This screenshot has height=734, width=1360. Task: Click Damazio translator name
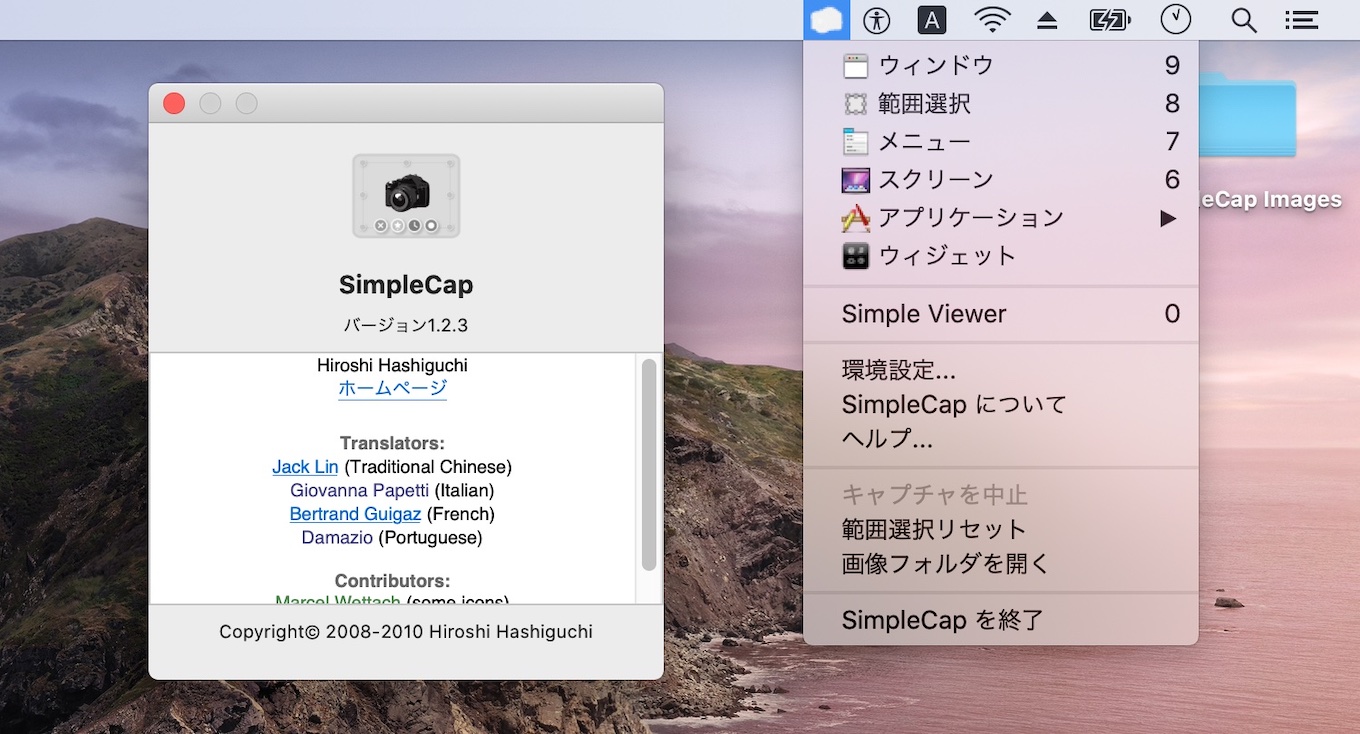[337, 538]
